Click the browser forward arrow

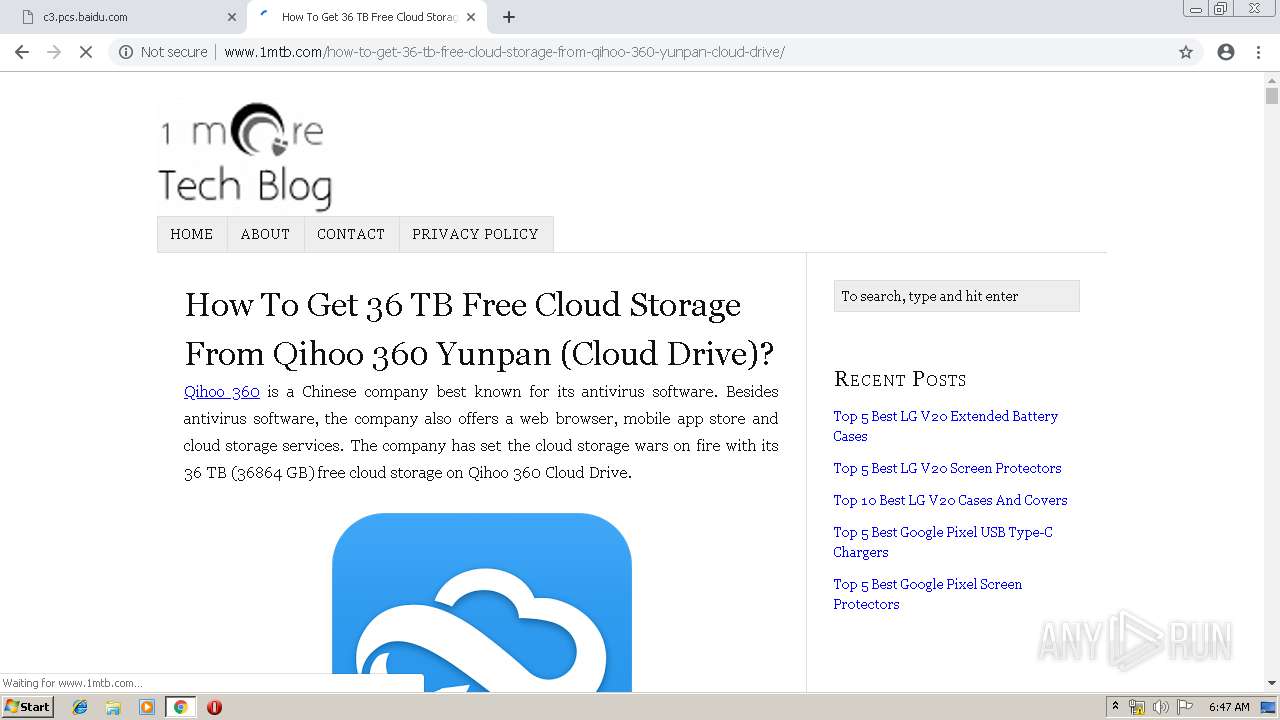tap(54, 52)
